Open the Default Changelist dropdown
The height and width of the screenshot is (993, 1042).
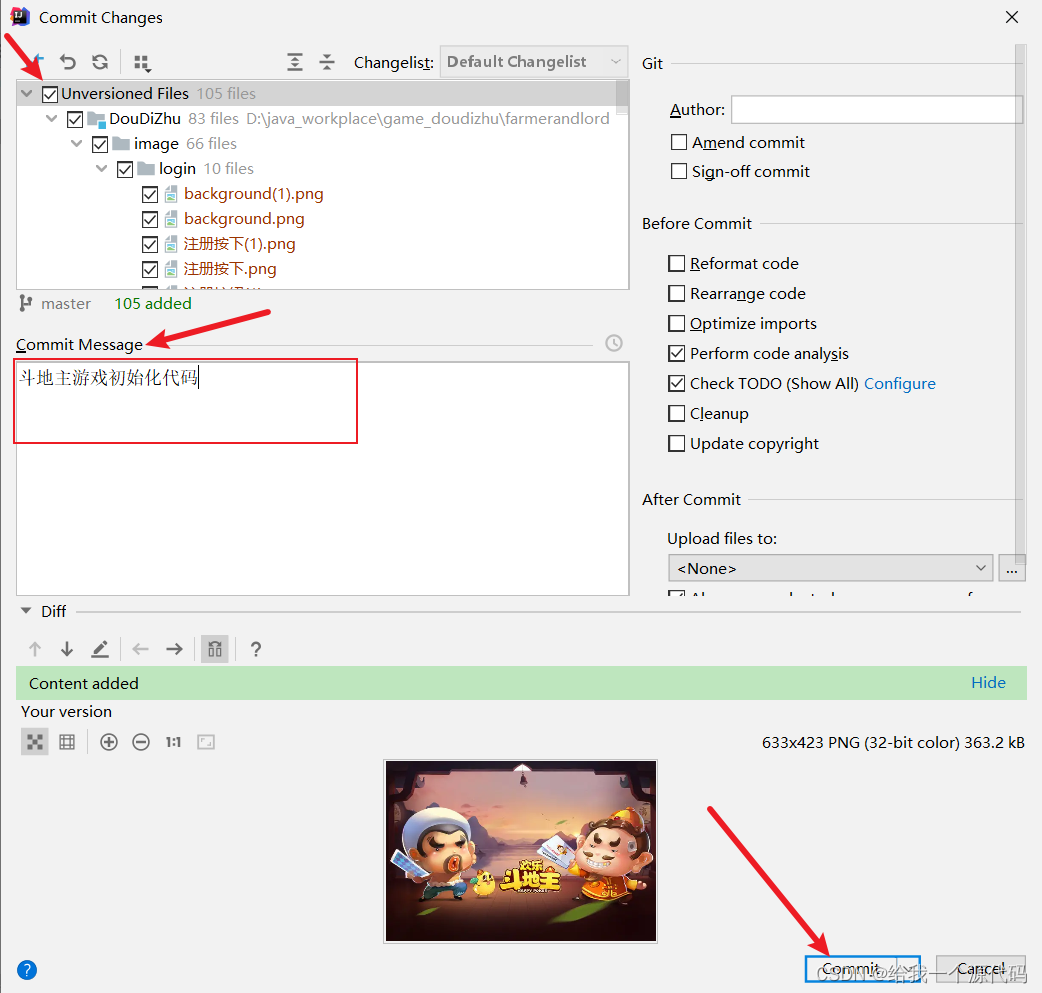pos(534,62)
